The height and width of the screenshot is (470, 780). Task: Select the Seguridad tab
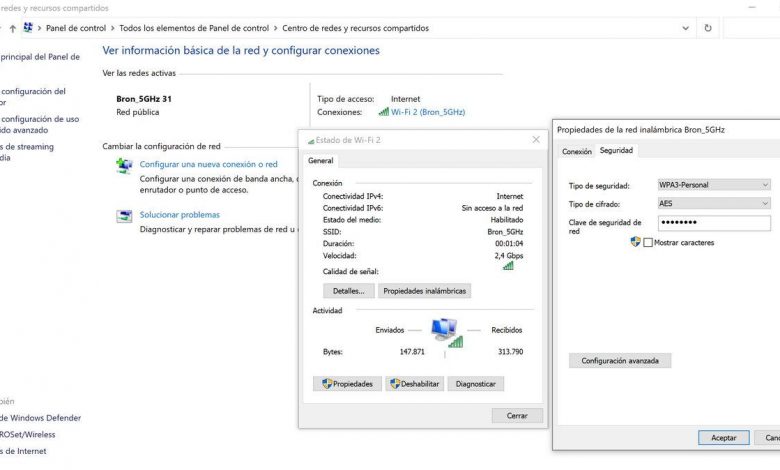click(x=616, y=151)
